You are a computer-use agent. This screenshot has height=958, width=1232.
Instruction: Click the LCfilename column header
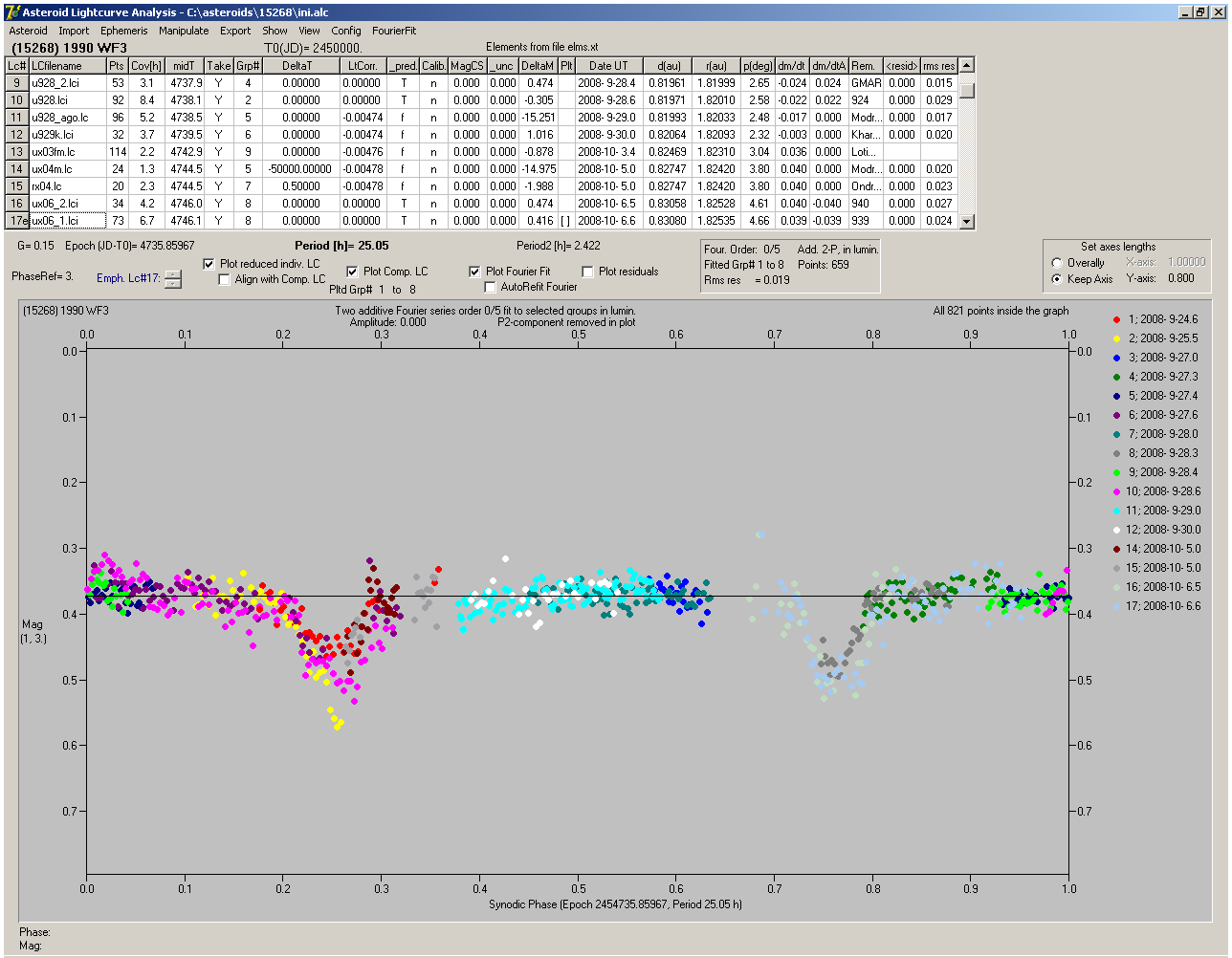tap(67, 66)
